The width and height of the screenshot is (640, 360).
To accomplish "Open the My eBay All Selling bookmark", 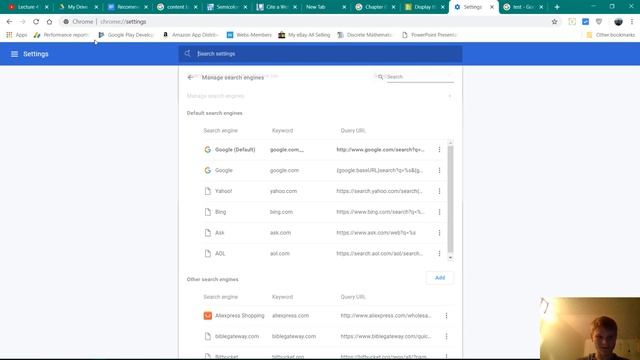I will click(304, 35).
